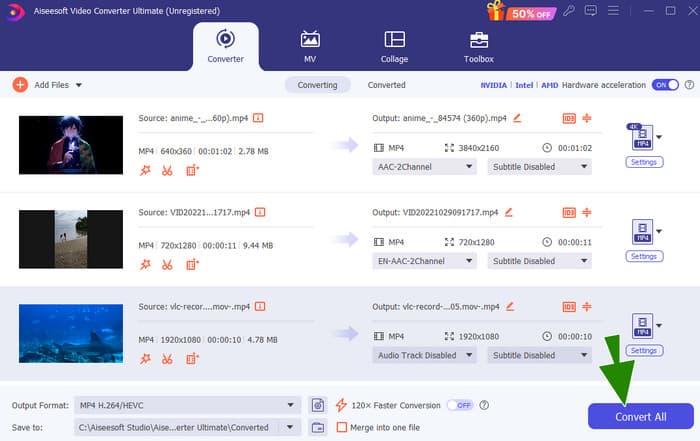Viewport: 700px width, 441px height.
Task: Open Settings for anime video
Action: pos(644,162)
